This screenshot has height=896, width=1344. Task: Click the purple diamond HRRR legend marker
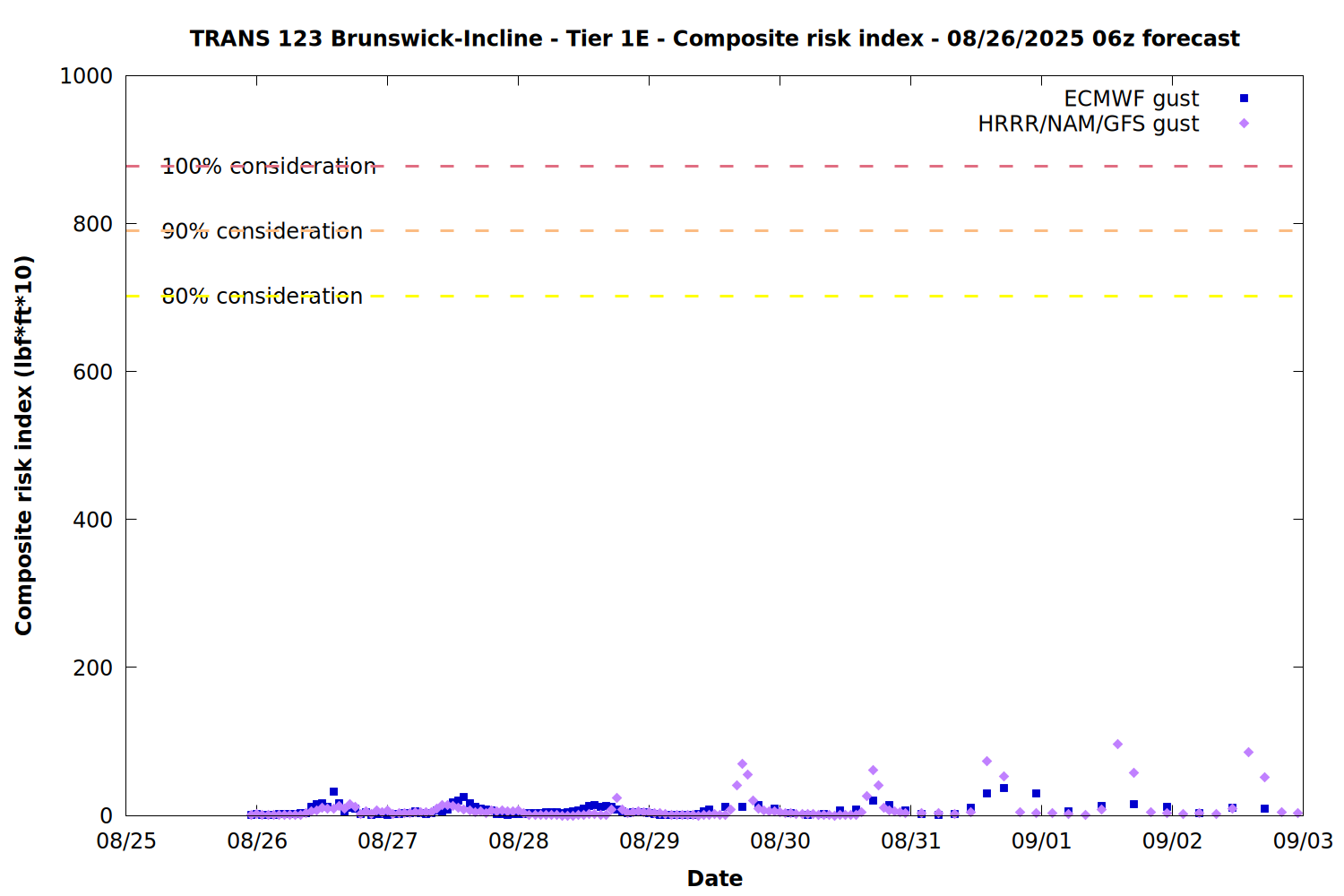(x=1244, y=124)
